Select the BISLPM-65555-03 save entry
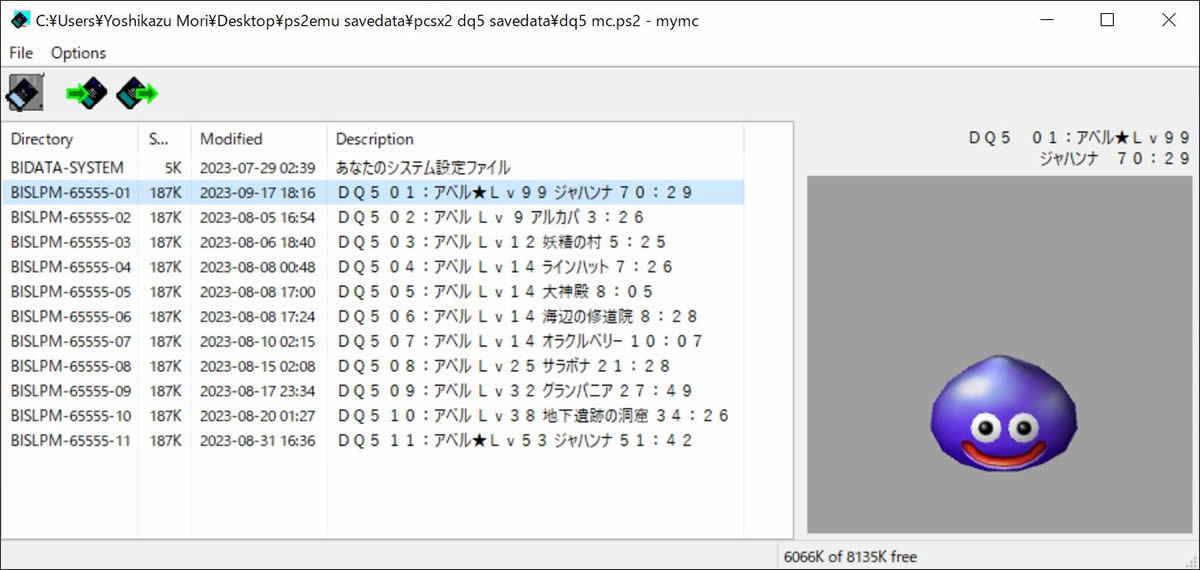 pyautogui.click(x=373, y=242)
